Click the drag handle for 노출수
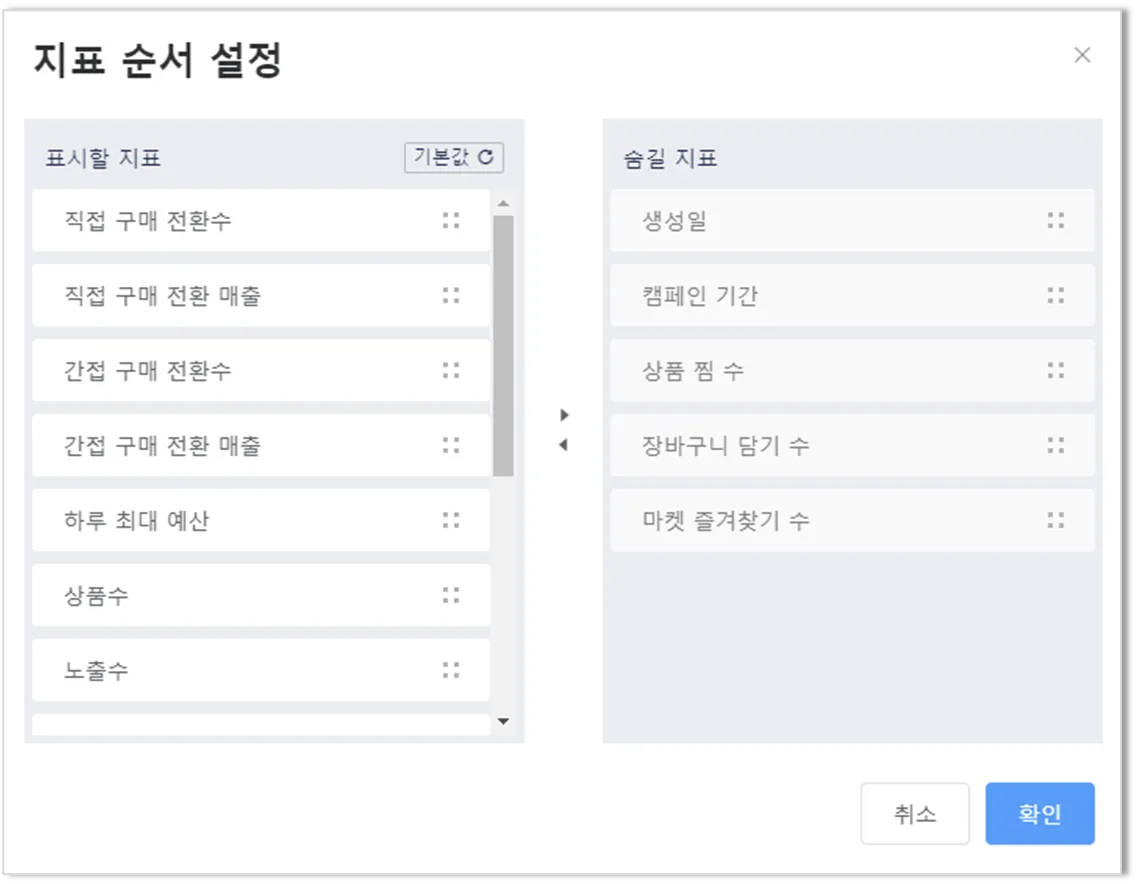Image resolution: width=1137 pixels, height=884 pixels. click(x=451, y=670)
